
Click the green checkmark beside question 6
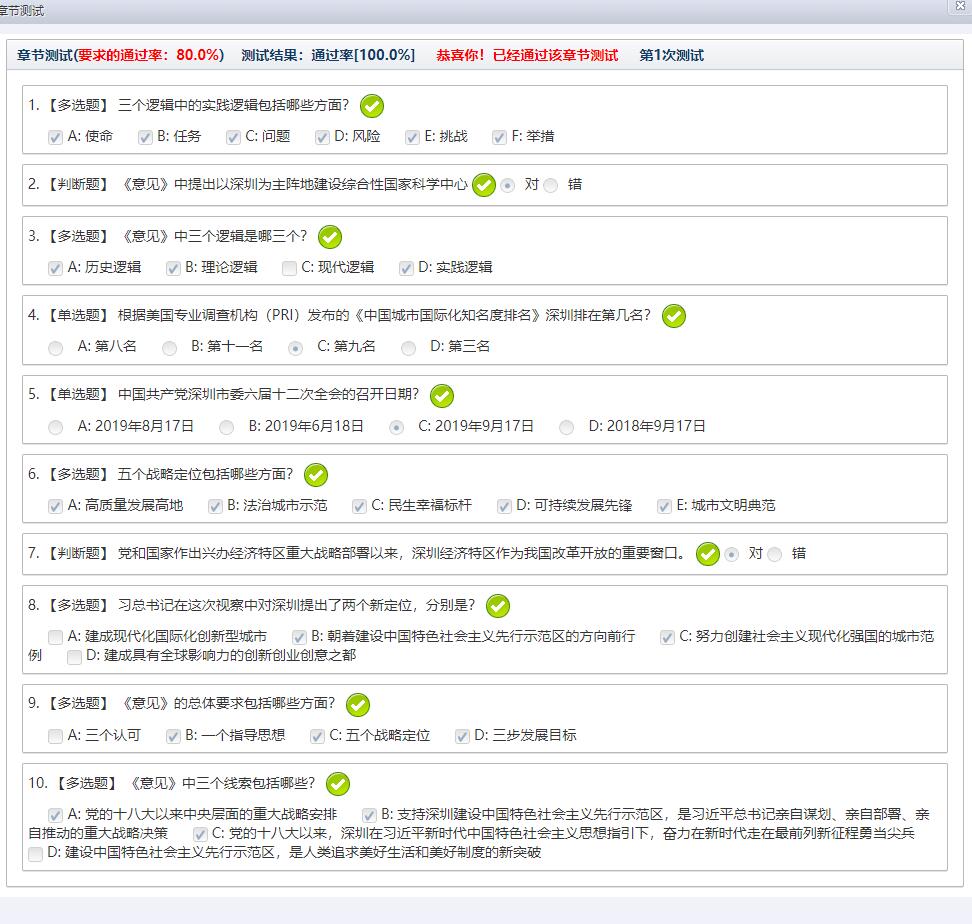coord(316,475)
